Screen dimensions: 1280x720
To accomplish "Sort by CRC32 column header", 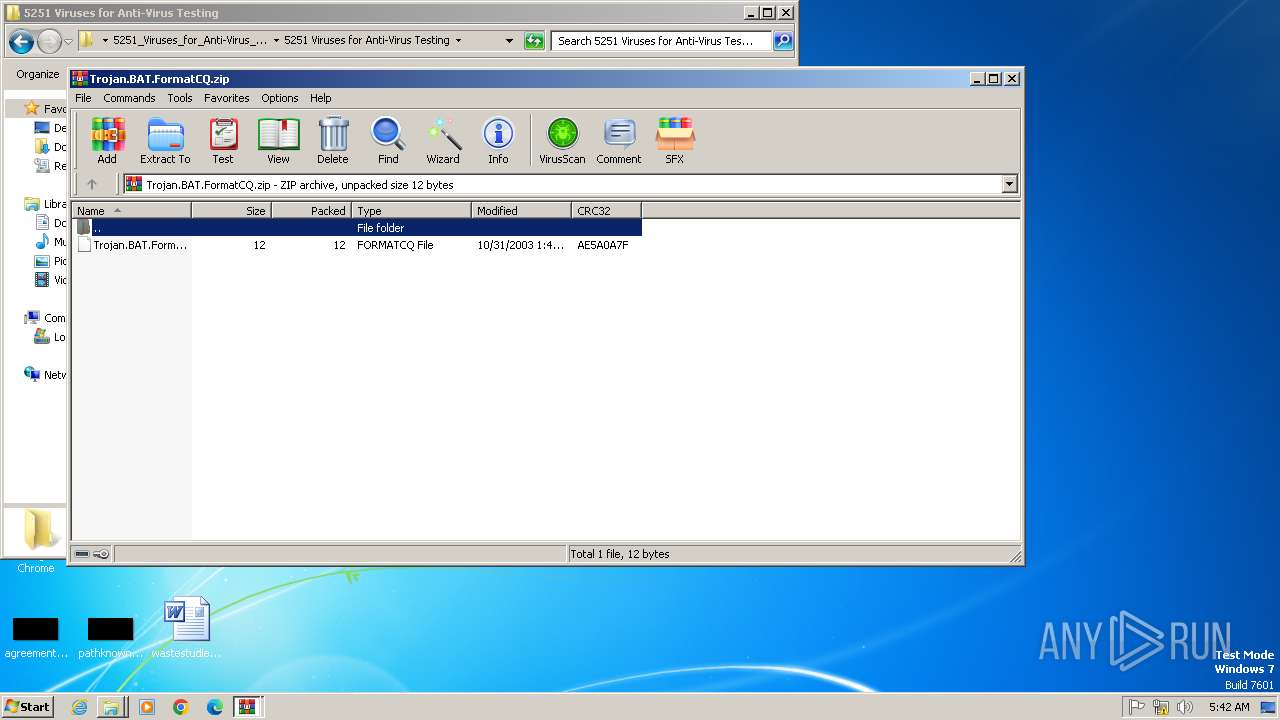I will pos(607,210).
